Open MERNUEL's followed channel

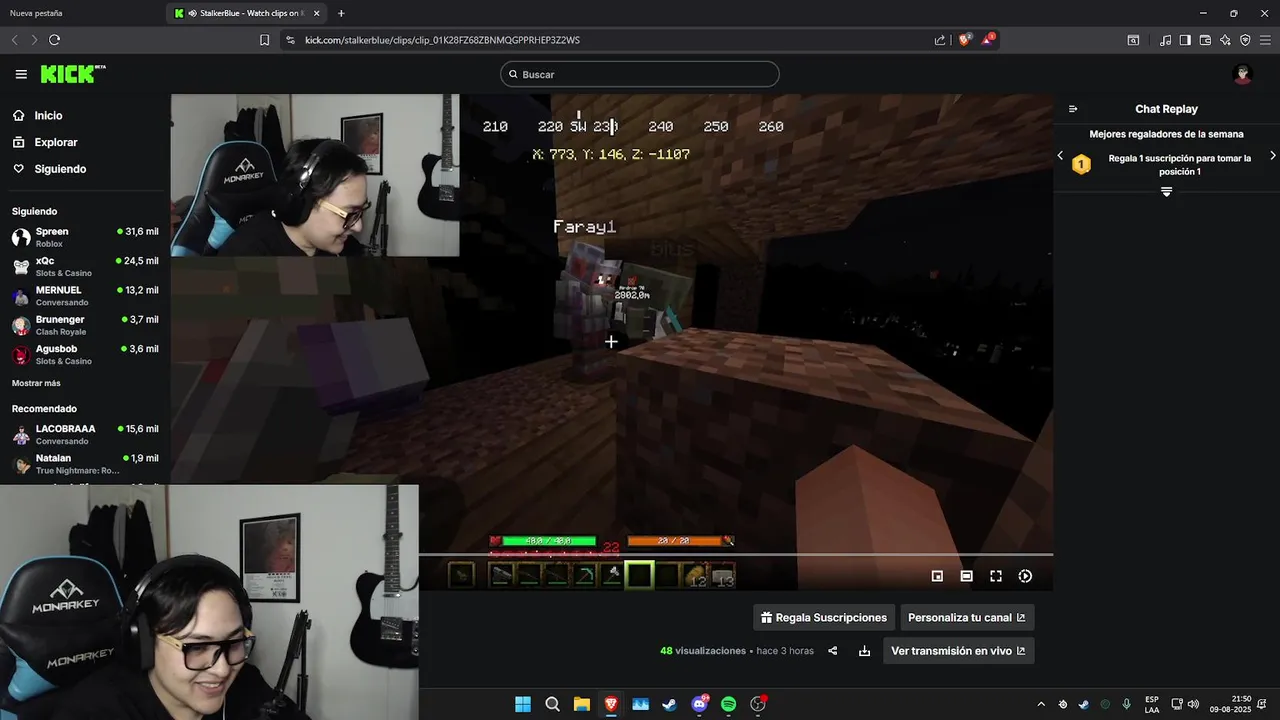[85, 296]
